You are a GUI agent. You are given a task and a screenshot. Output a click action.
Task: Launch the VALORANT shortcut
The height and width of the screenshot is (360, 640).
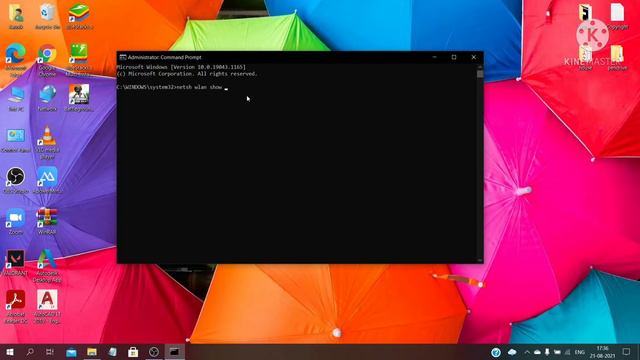[x=16, y=262]
